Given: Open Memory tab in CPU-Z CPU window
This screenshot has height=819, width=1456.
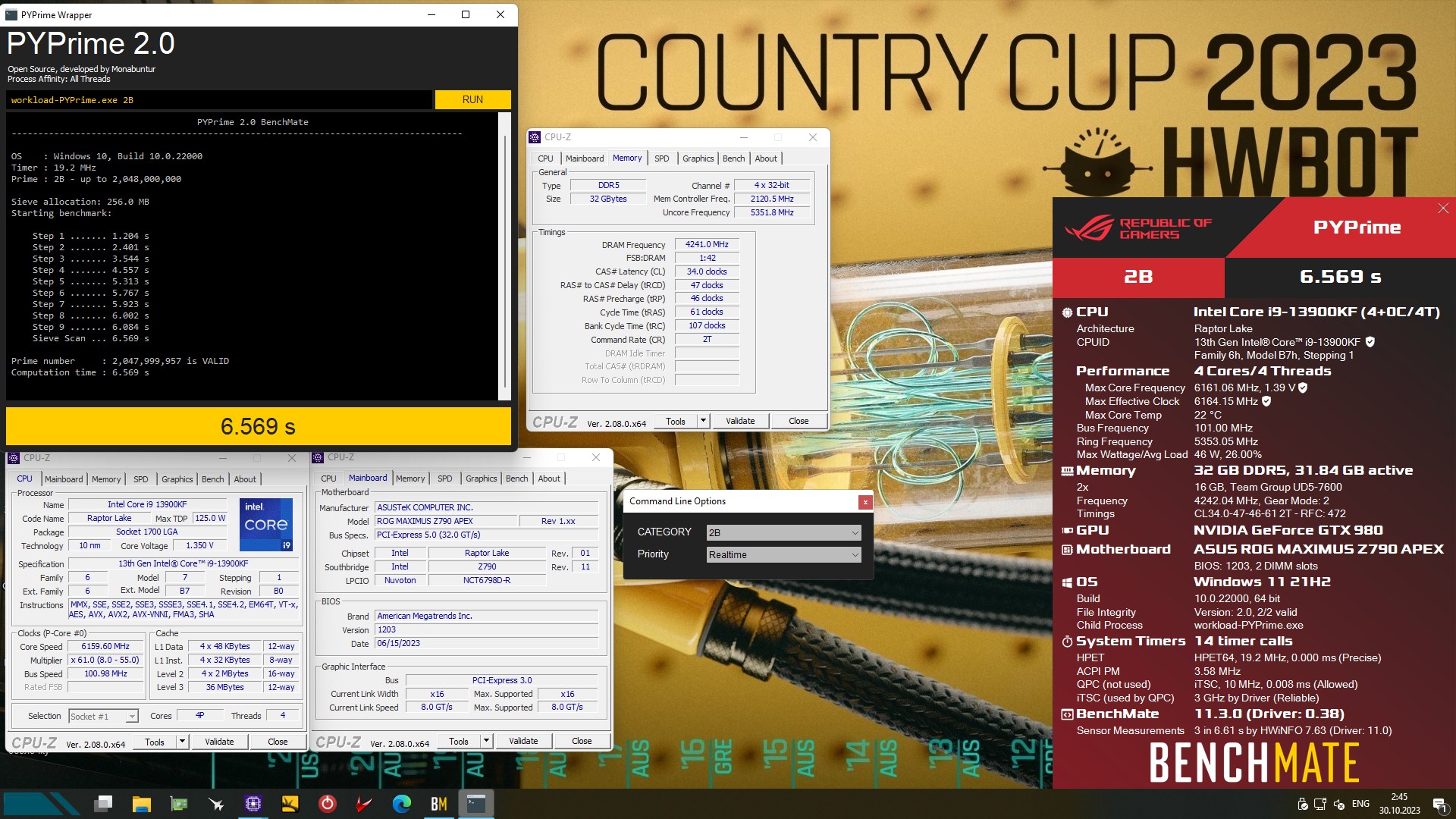Looking at the screenshot, I should (106, 479).
